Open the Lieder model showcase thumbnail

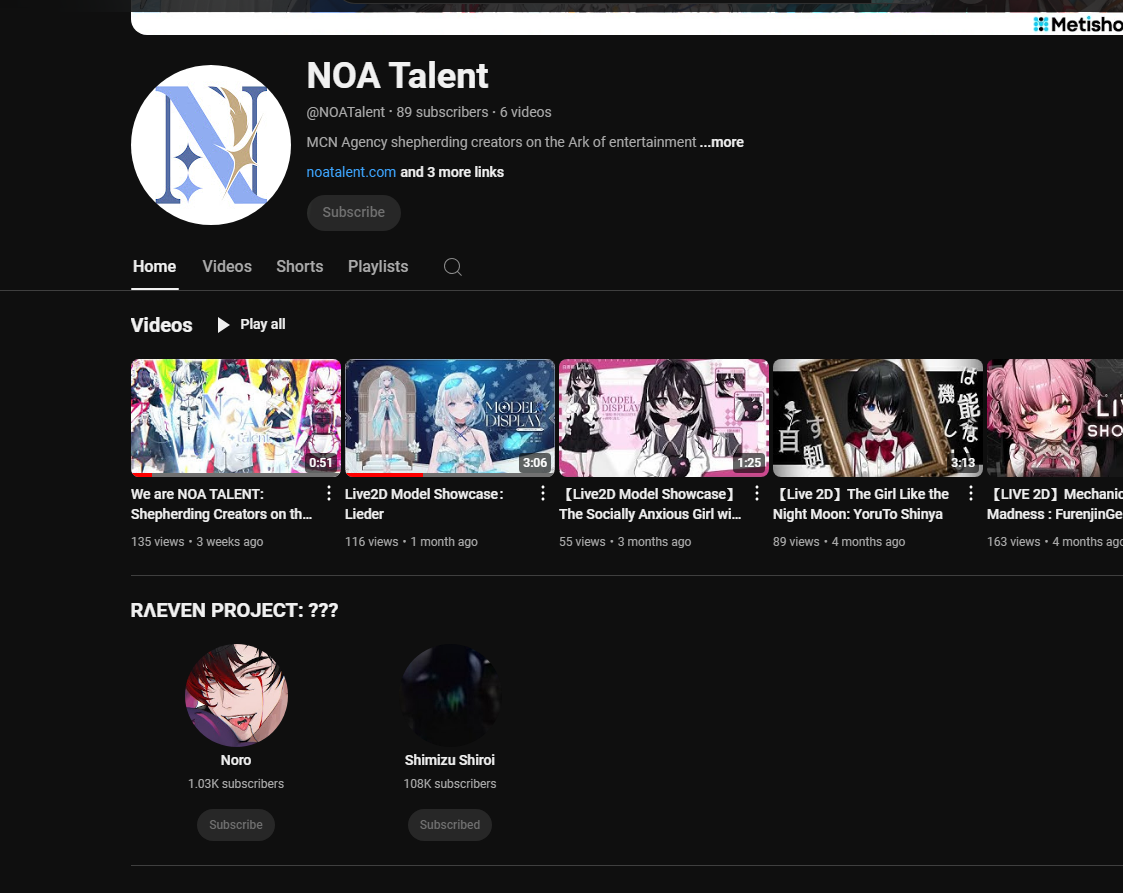(x=450, y=417)
